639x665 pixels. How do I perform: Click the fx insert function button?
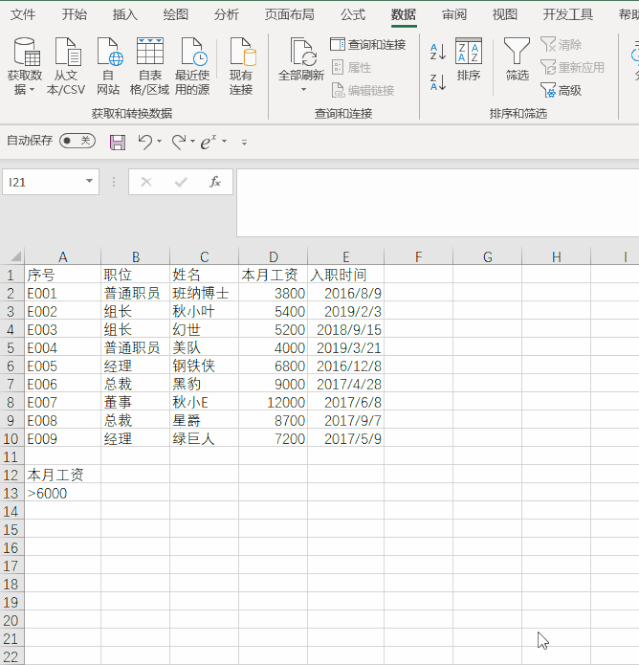(x=215, y=182)
